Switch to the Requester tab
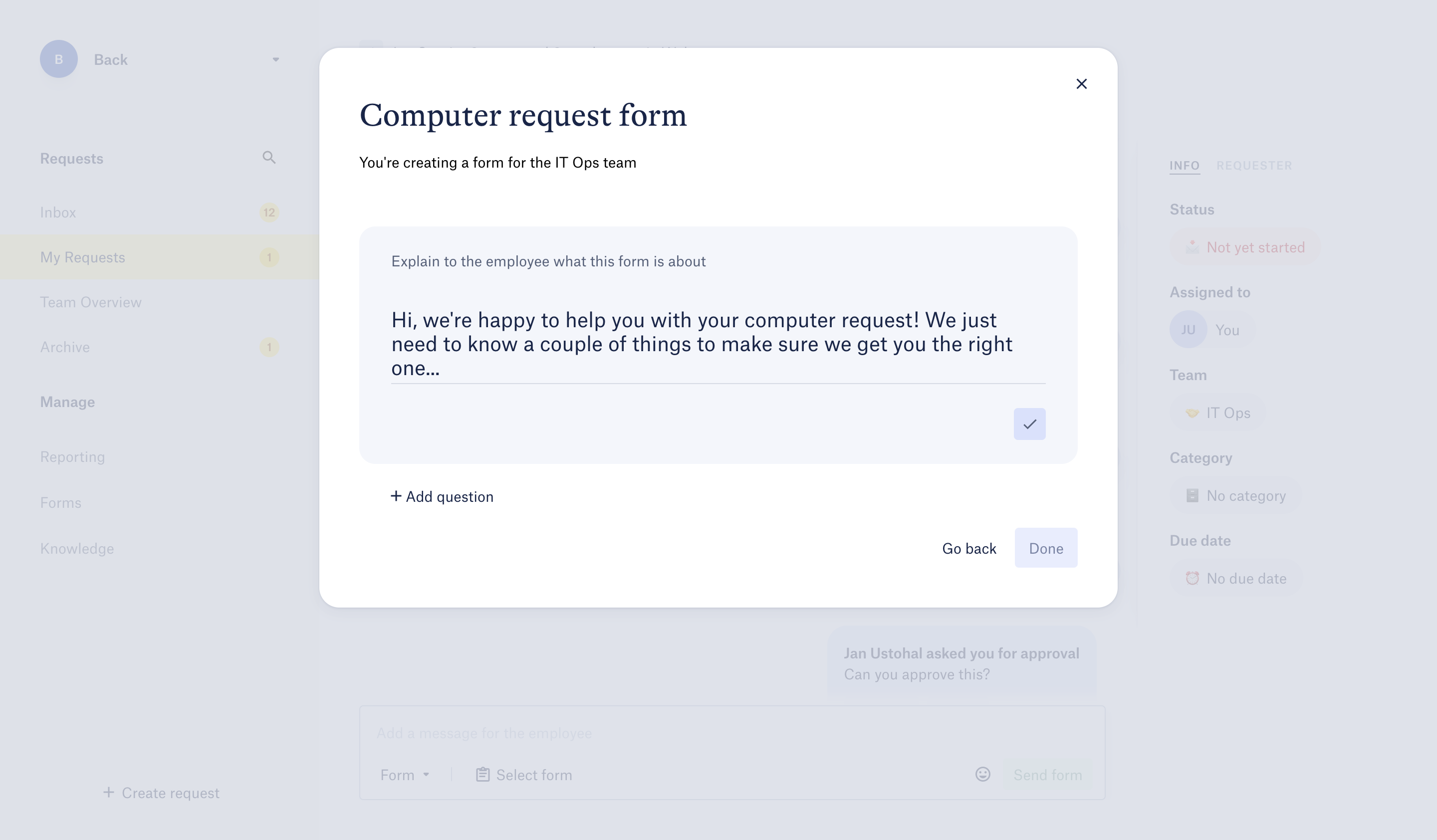Viewport: 1437px width, 840px height. click(1254, 166)
